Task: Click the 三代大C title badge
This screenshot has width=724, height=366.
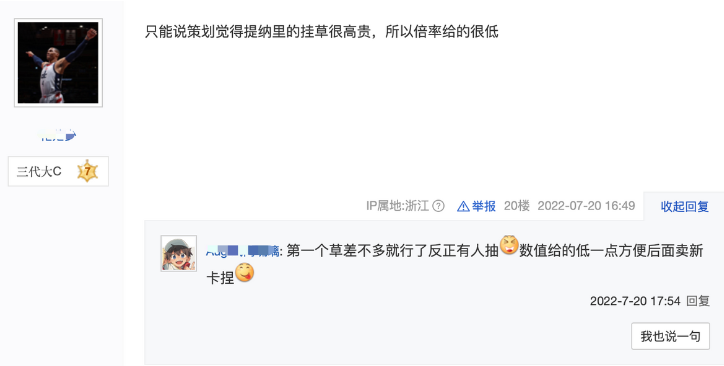Action: [x=58, y=171]
